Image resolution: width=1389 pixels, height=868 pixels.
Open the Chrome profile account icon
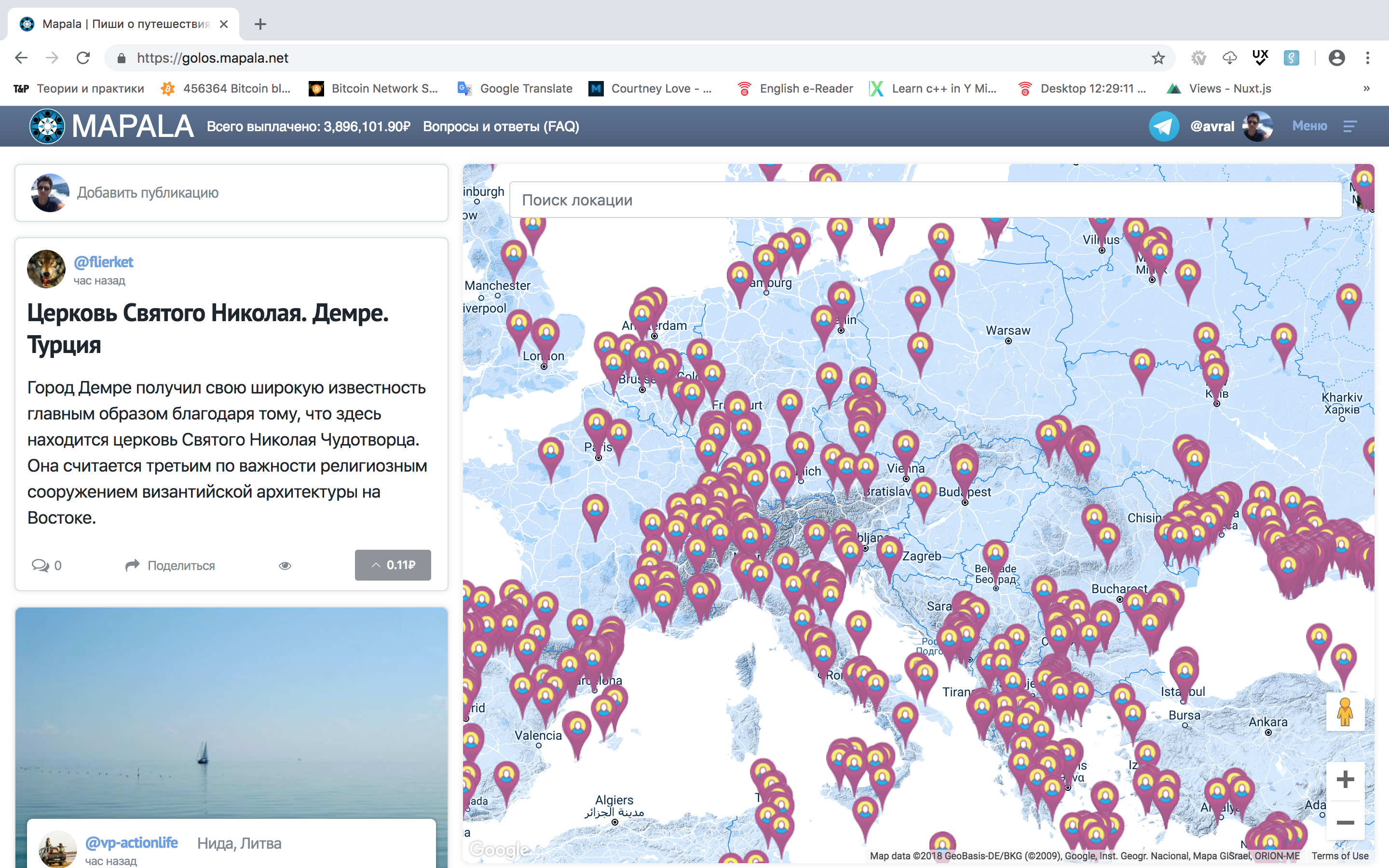pos(1337,58)
